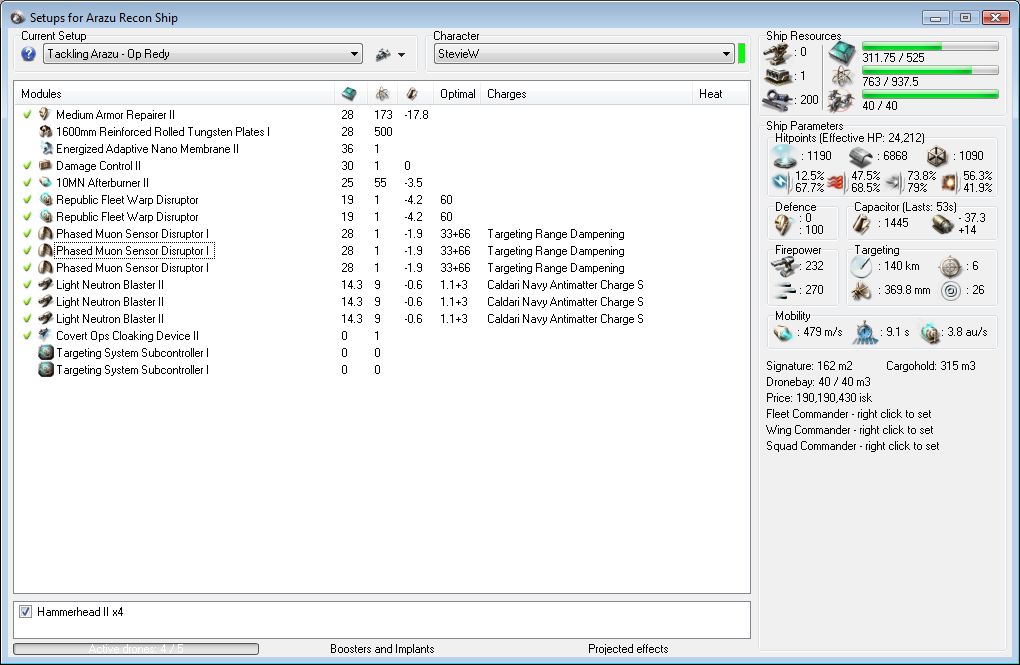1020x665 pixels.
Task: Toggle the Damage Control II active checkmark
Action: pos(27,165)
